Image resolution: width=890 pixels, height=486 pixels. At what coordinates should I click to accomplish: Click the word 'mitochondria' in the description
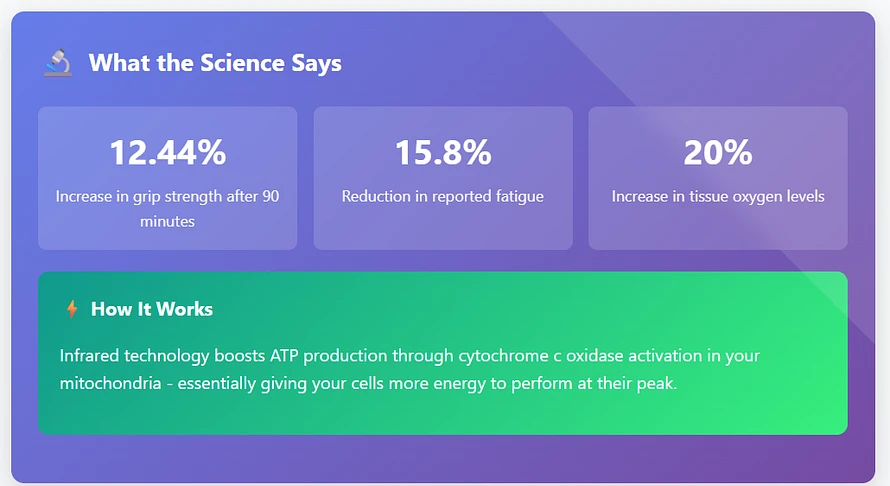(x=110, y=383)
